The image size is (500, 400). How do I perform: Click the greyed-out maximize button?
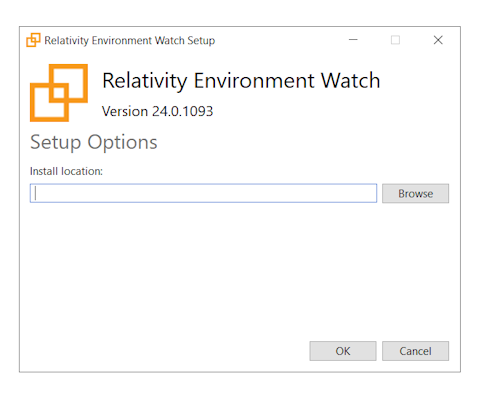pyautogui.click(x=395, y=40)
